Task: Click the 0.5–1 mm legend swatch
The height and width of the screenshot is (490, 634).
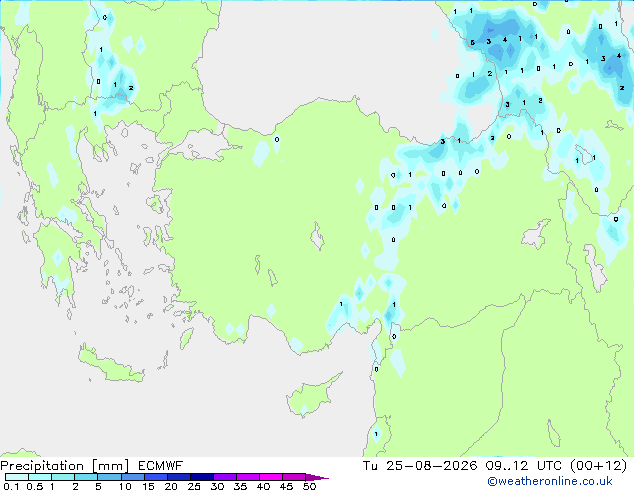Action: [x=40, y=477]
